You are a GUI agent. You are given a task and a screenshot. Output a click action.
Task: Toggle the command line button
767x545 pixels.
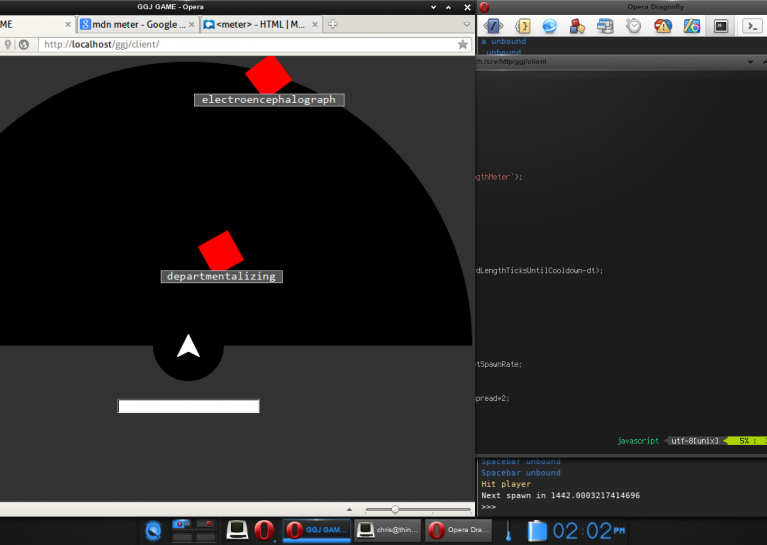pyautogui.click(x=752, y=26)
